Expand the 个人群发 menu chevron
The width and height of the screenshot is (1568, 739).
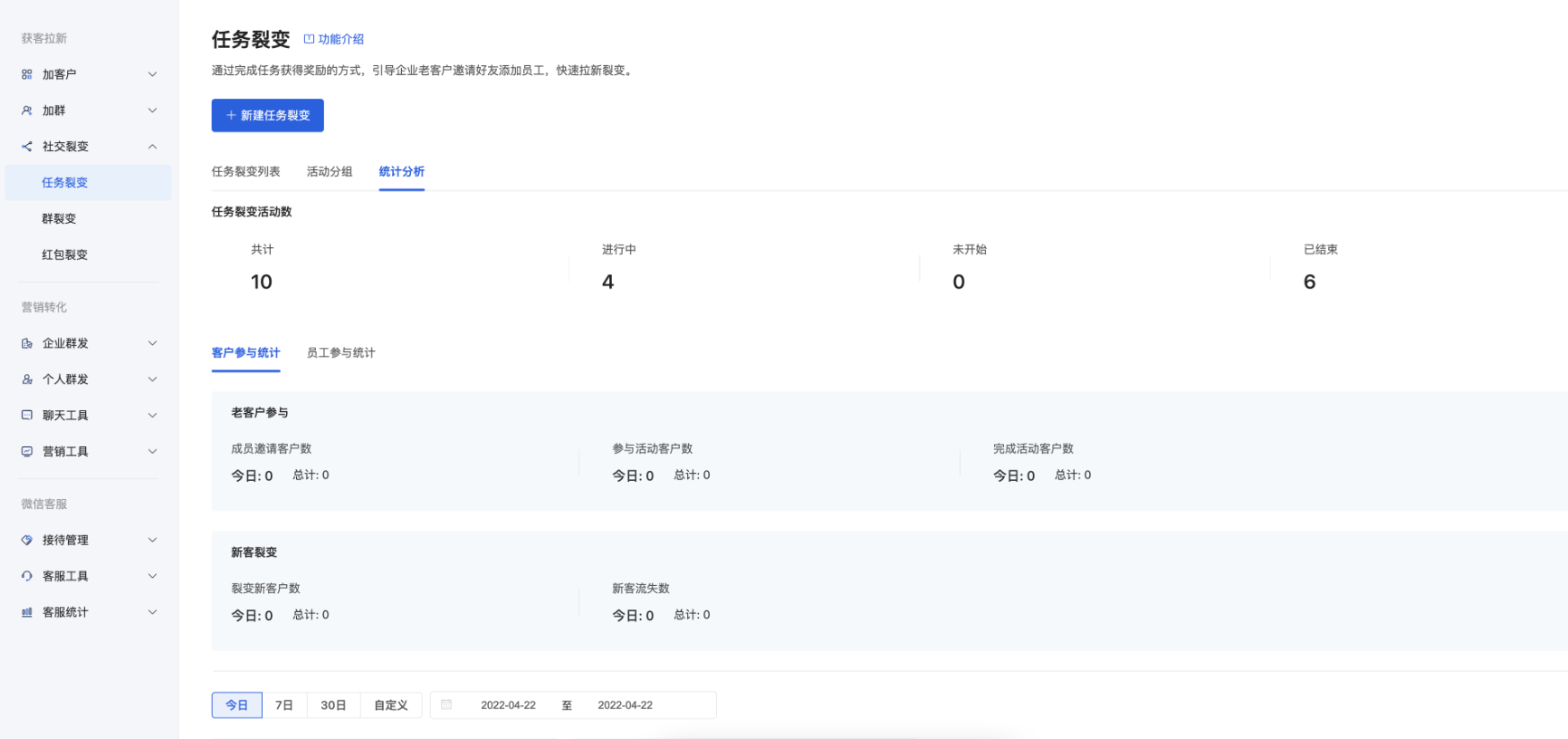pyautogui.click(x=152, y=379)
